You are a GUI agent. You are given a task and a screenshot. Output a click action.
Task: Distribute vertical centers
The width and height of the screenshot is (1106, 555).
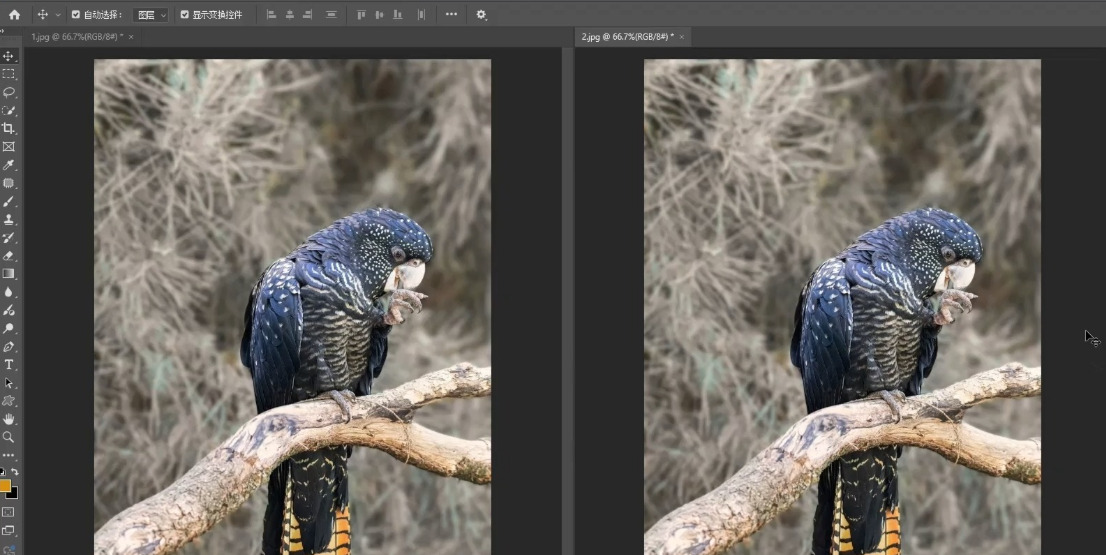click(332, 14)
